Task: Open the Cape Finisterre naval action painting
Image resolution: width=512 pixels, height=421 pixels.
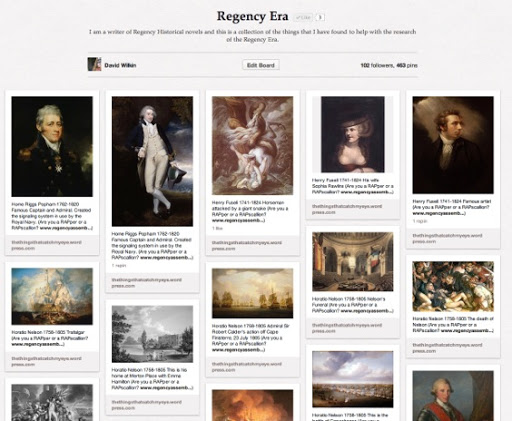Action: [x=253, y=293]
